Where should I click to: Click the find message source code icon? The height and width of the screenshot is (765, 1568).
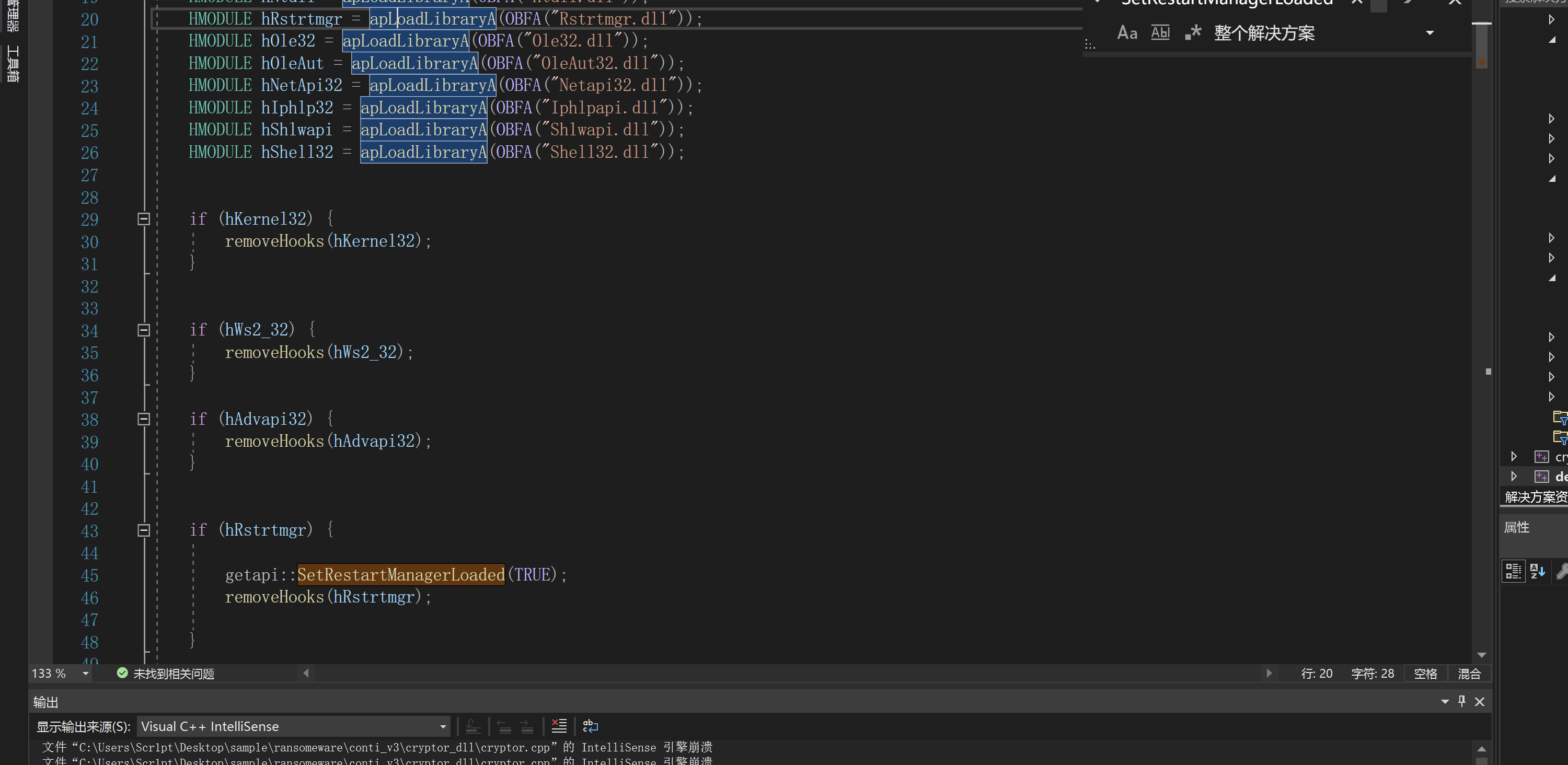(x=473, y=726)
